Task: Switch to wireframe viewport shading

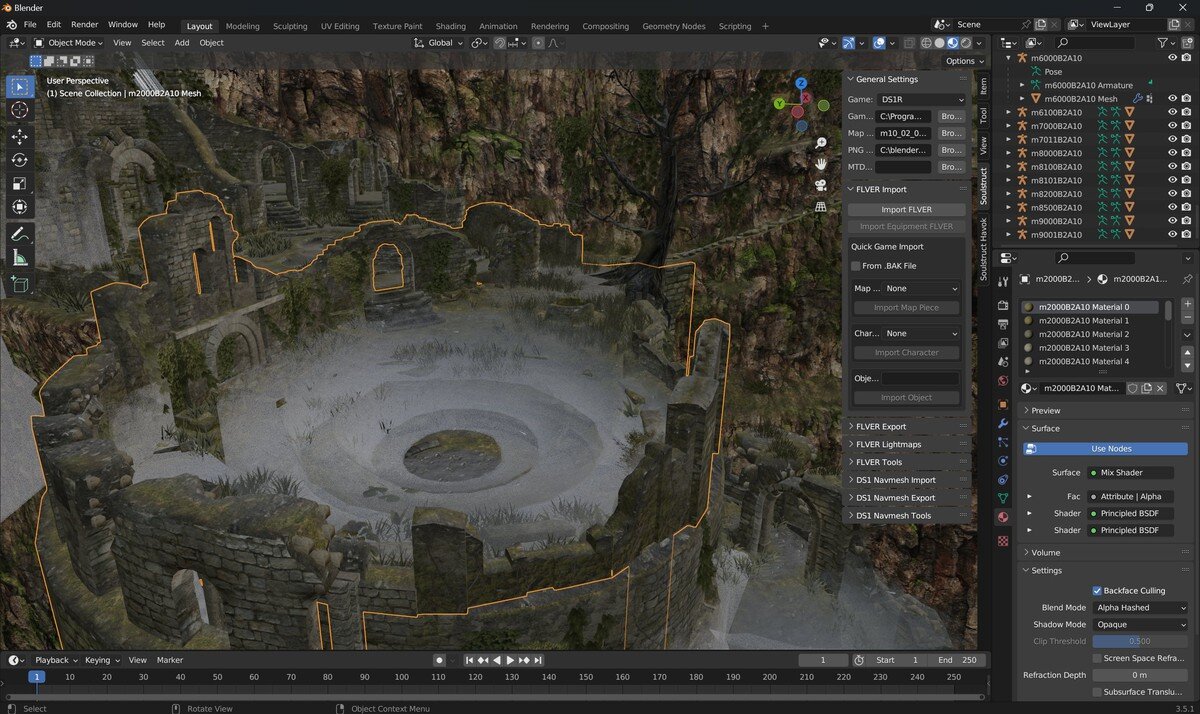Action: coord(926,43)
